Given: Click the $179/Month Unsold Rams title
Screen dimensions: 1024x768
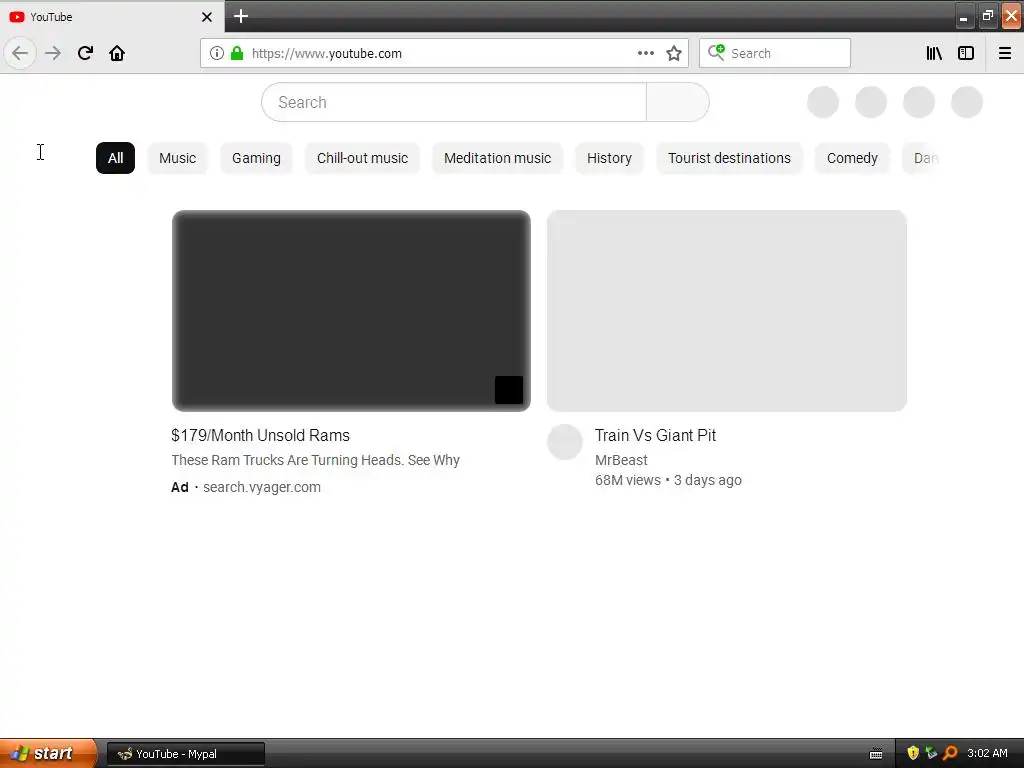Looking at the screenshot, I should (261, 435).
